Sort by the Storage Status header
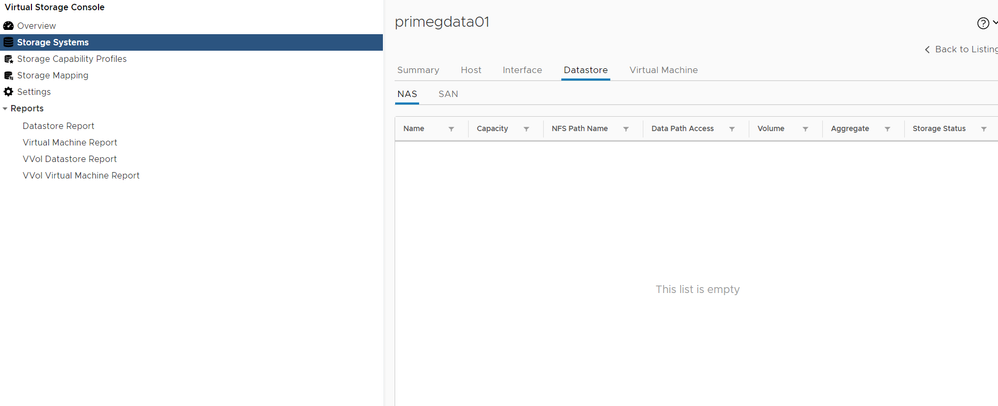998x406 pixels. [x=939, y=129]
